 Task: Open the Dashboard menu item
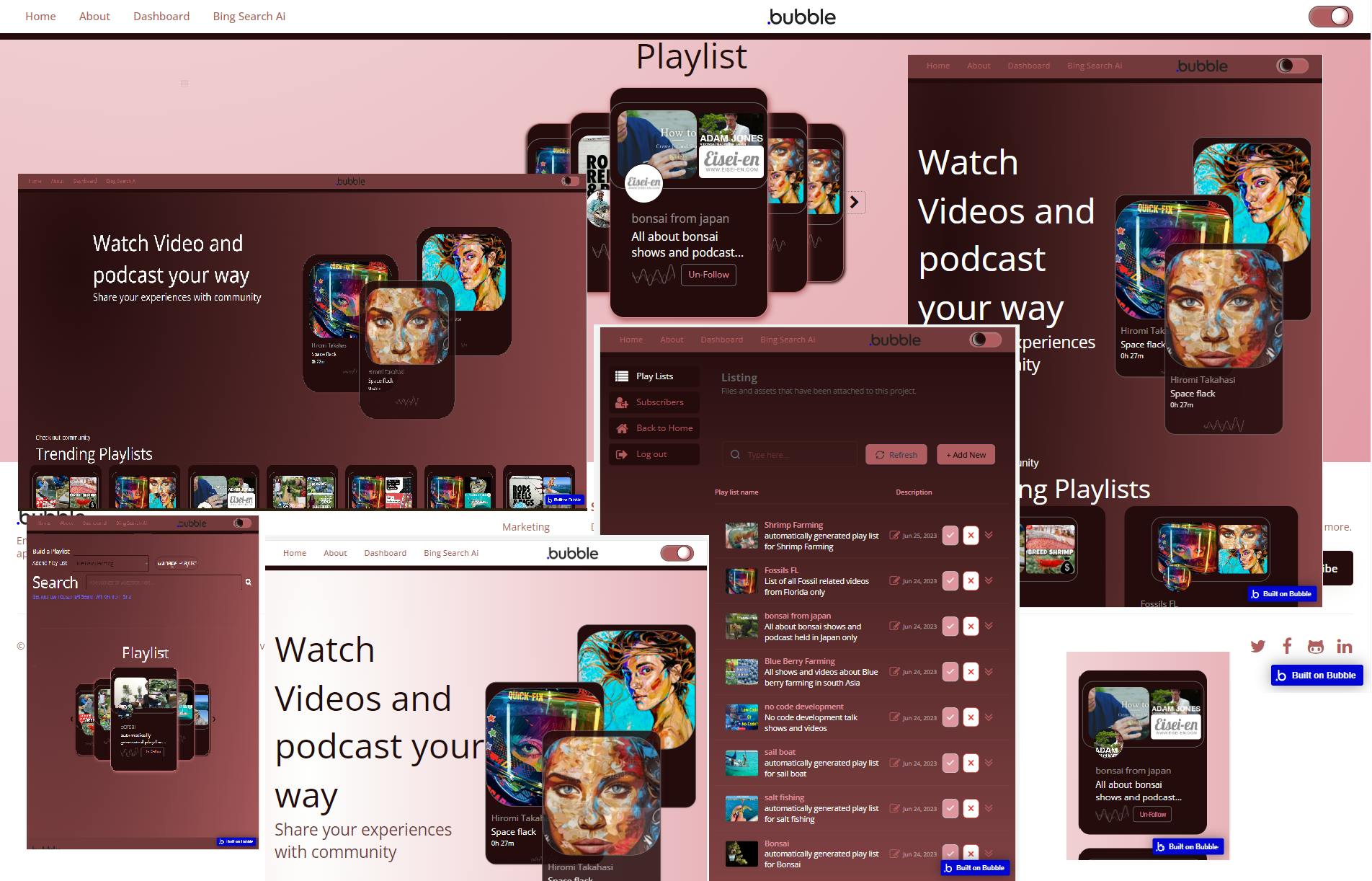(x=161, y=16)
